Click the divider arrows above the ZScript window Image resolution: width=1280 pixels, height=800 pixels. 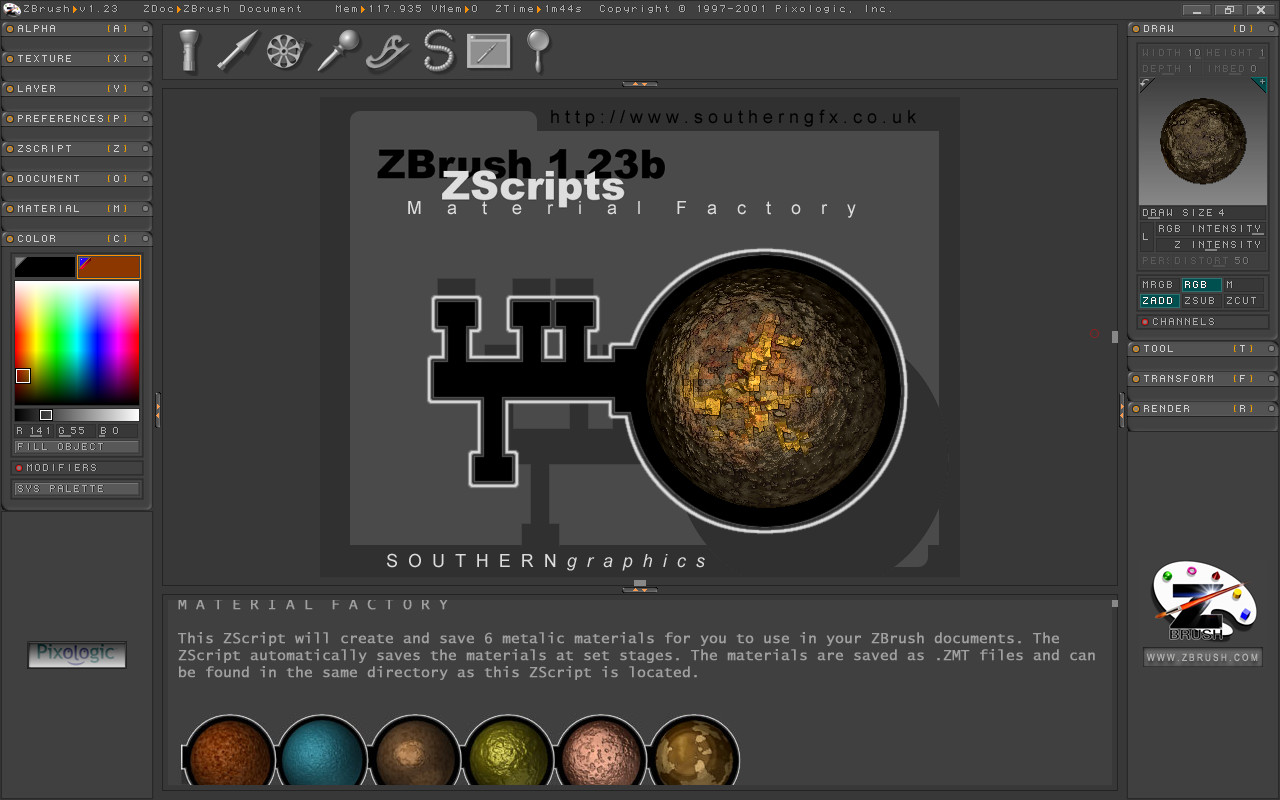[x=640, y=590]
